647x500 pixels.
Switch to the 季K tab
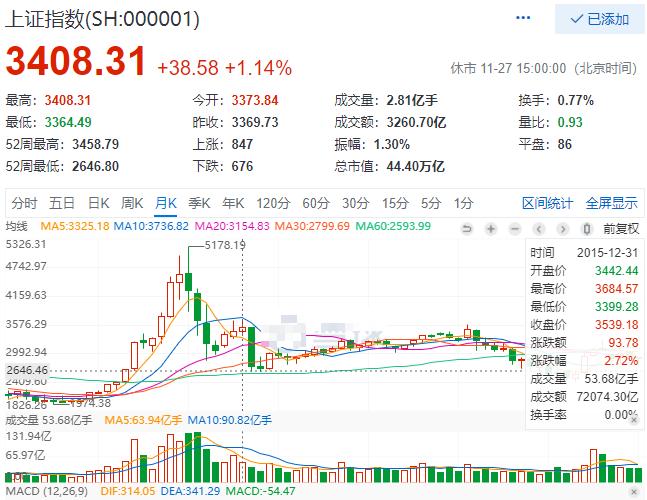point(199,203)
